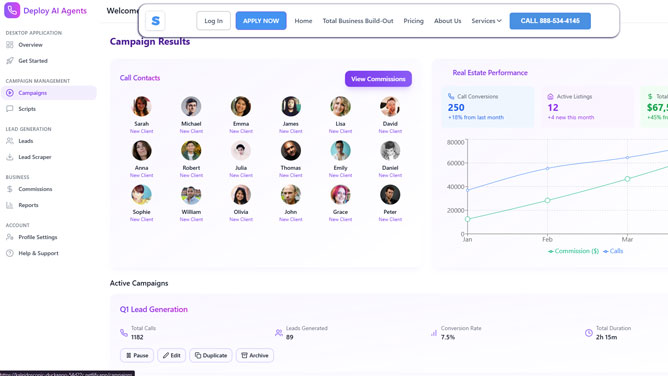Click the Total Duration clock icon

(x=589, y=333)
